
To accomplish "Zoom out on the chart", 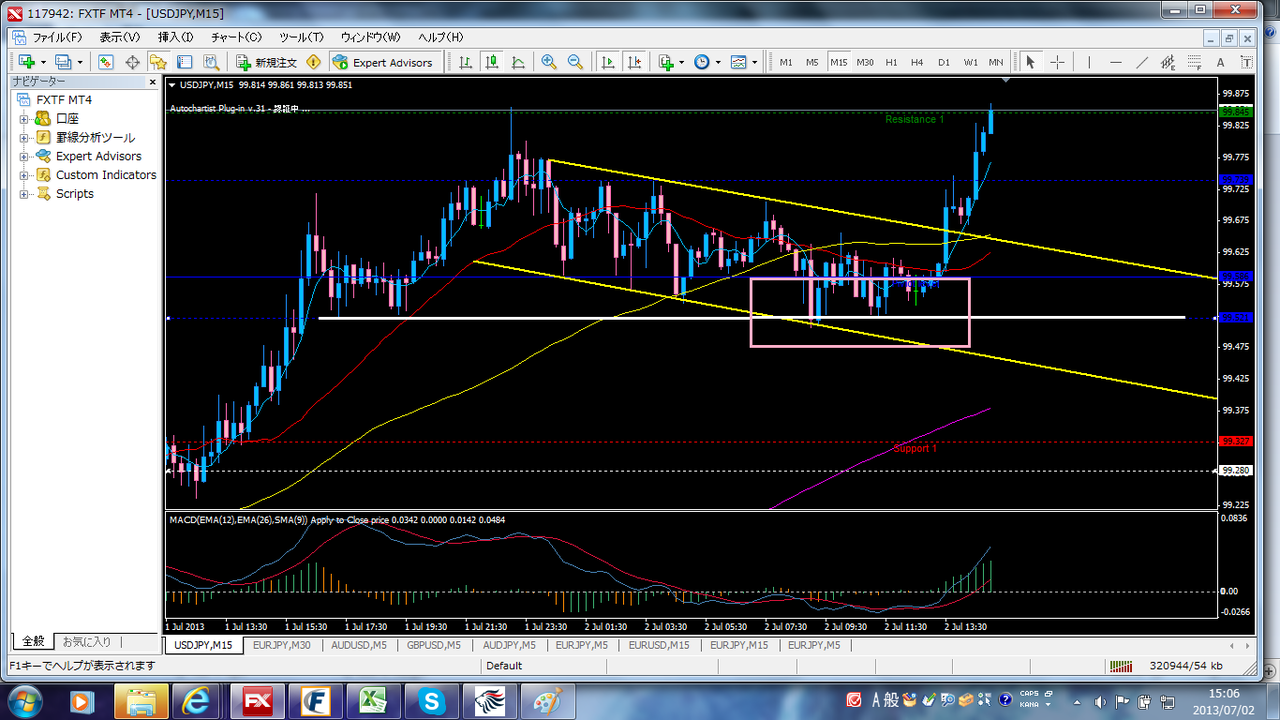I will (x=575, y=62).
